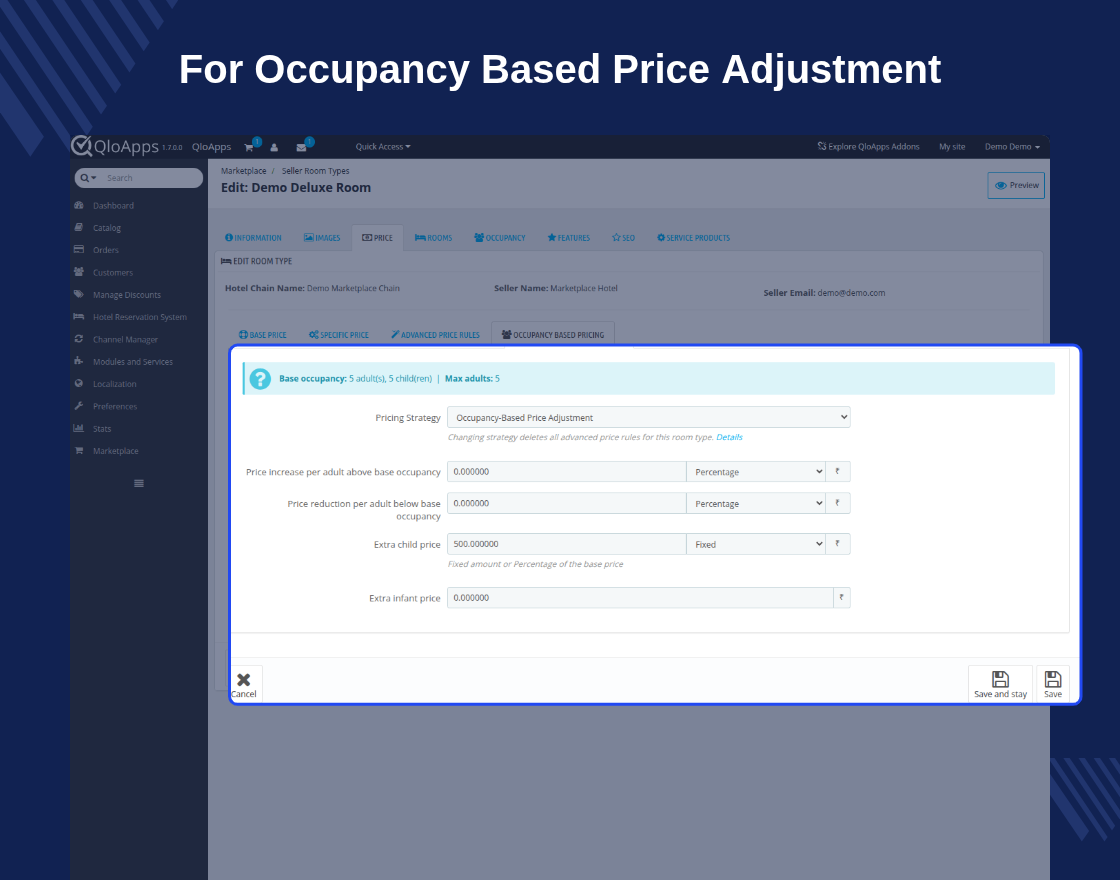
Task: Click the Hotel Reservation bed icon
Action: pos(79,316)
